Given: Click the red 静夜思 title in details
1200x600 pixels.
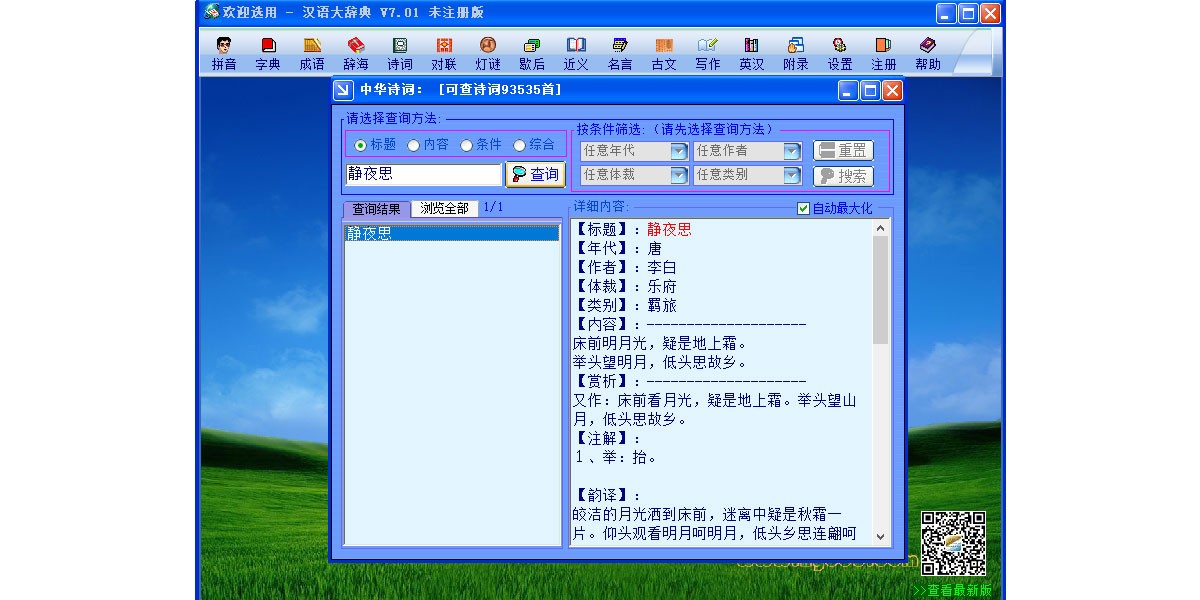Looking at the screenshot, I should (x=669, y=230).
